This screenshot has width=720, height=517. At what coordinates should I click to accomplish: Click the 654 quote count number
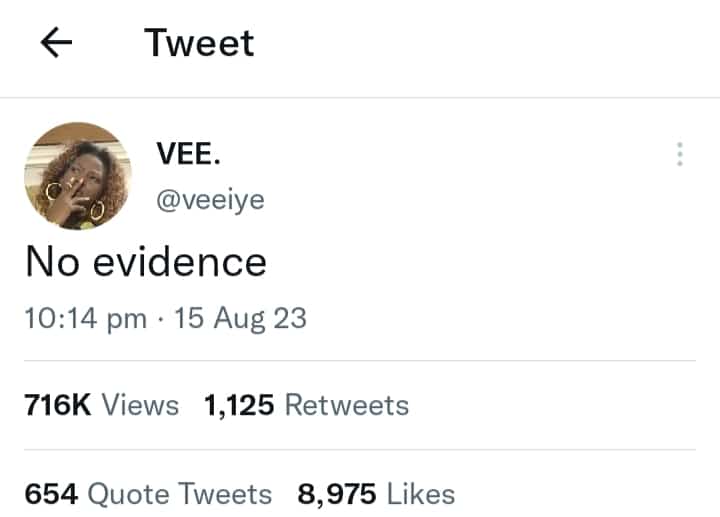[52, 493]
